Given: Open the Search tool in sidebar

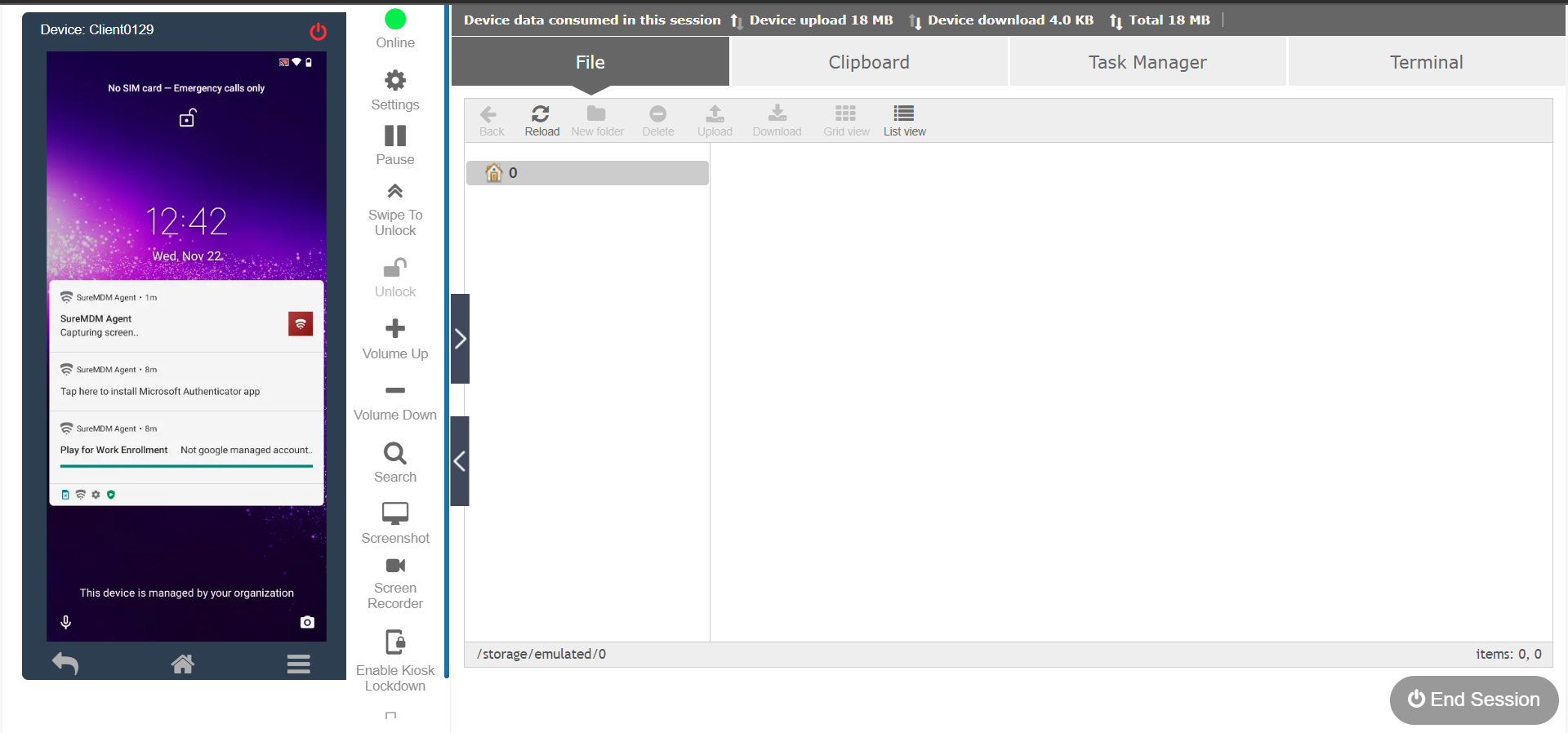Looking at the screenshot, I should 395,453.
